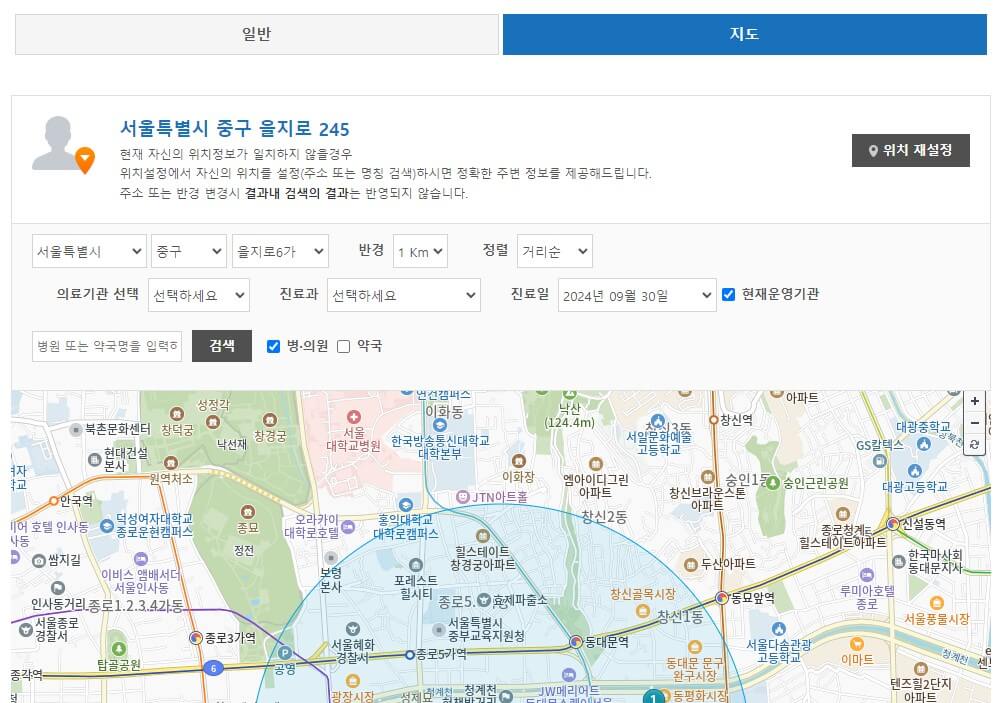Refresh the map view
1002x703 pixels.
(974, 446)
